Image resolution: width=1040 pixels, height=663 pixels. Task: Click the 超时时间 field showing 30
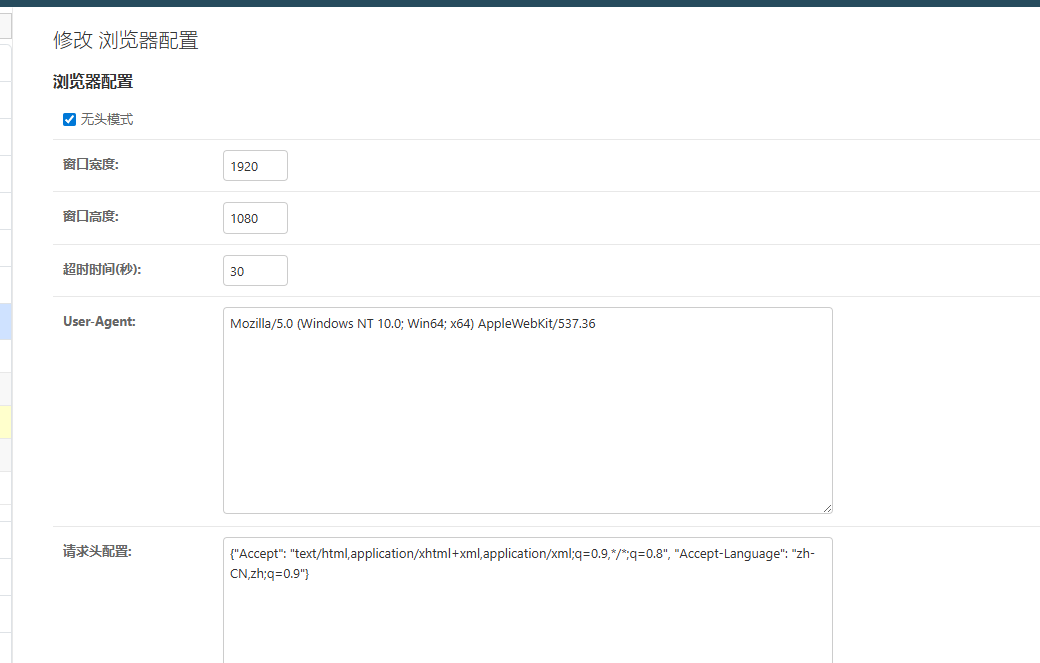click(255, 271)
